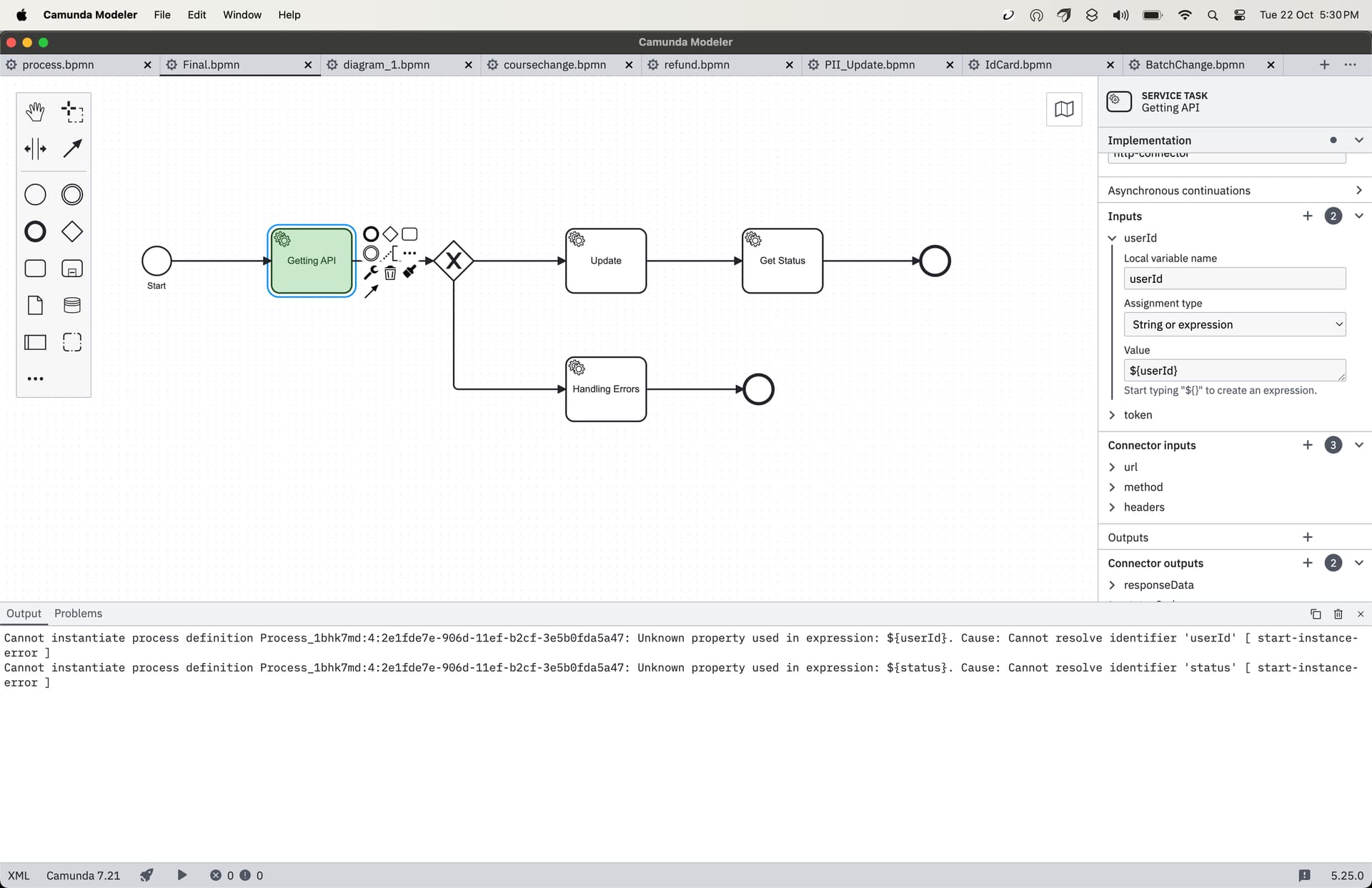
Task: Expand the method connector input
Action: click(1112, 487)
